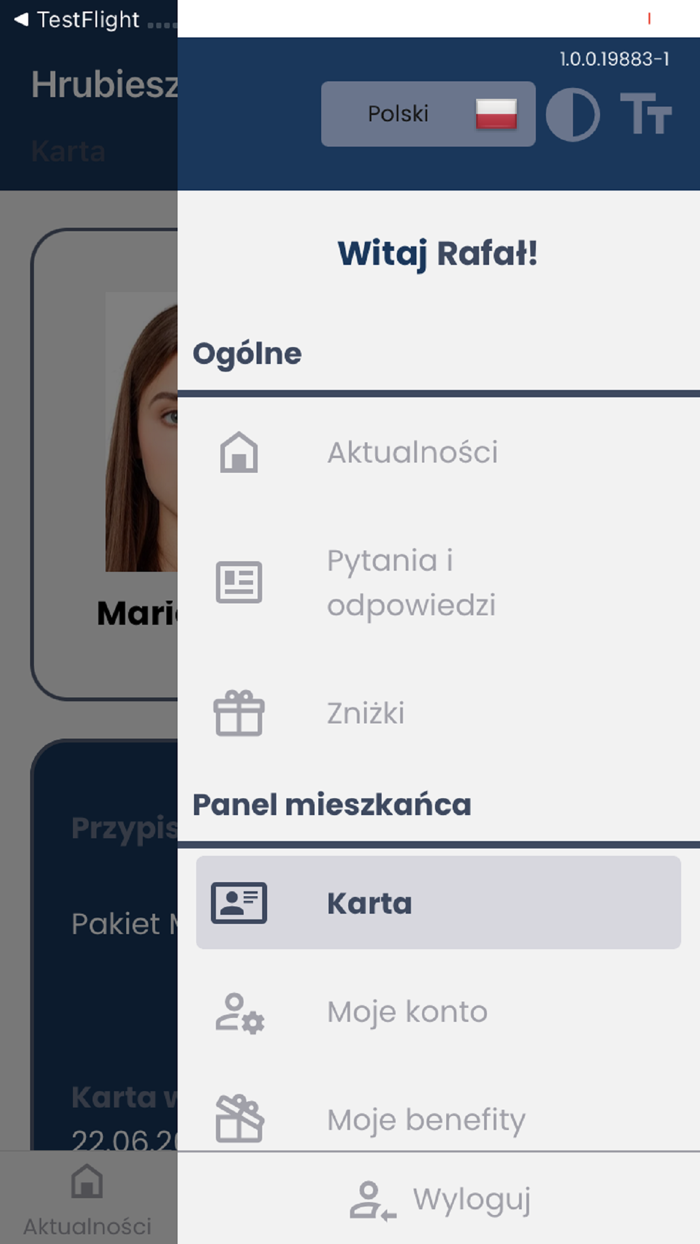
Task: Open Moje konto via the person-gear icon
Action: click(238, 1011)
